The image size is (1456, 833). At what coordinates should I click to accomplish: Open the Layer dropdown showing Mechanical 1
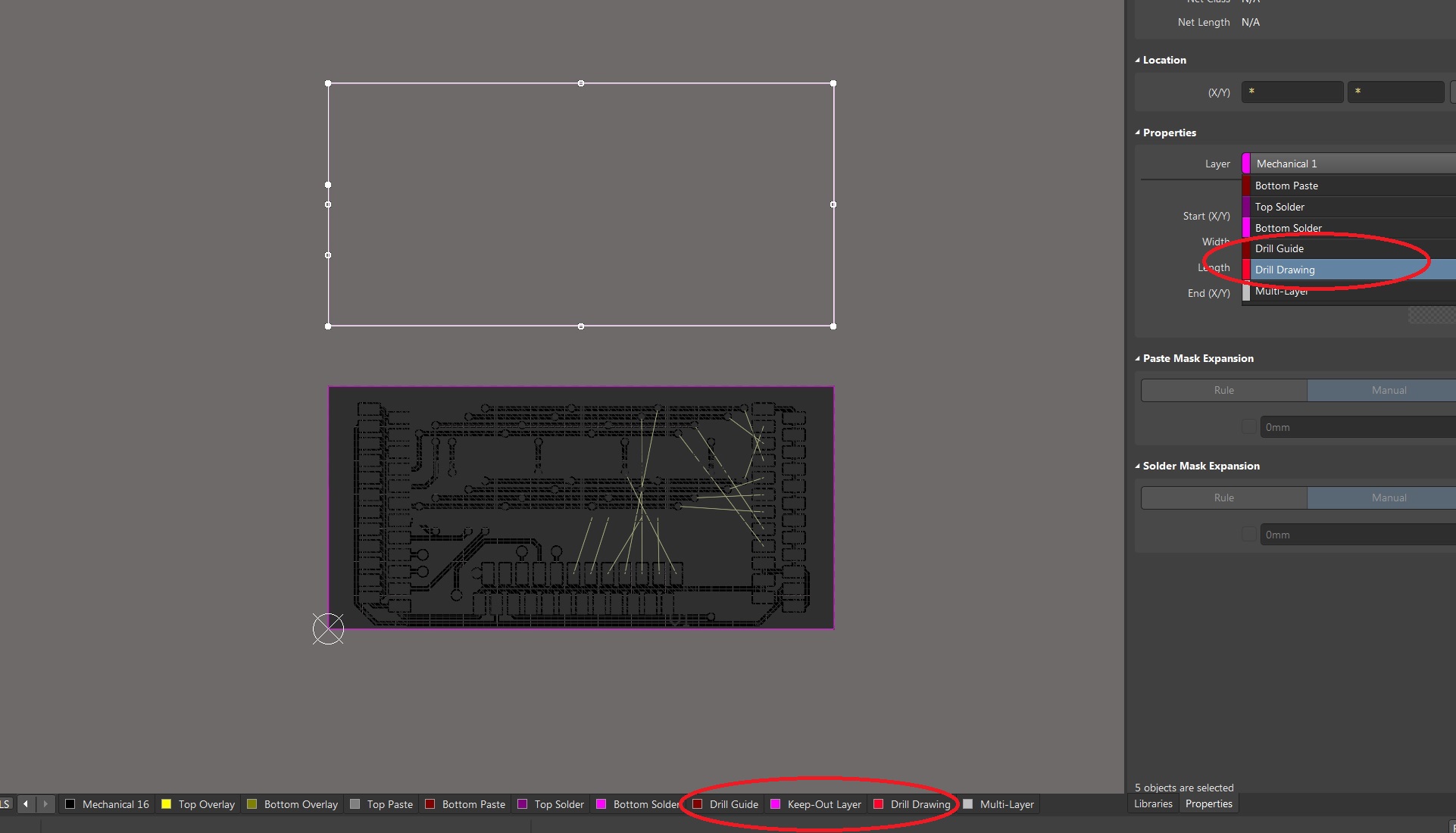click(x=1348, y=164)
